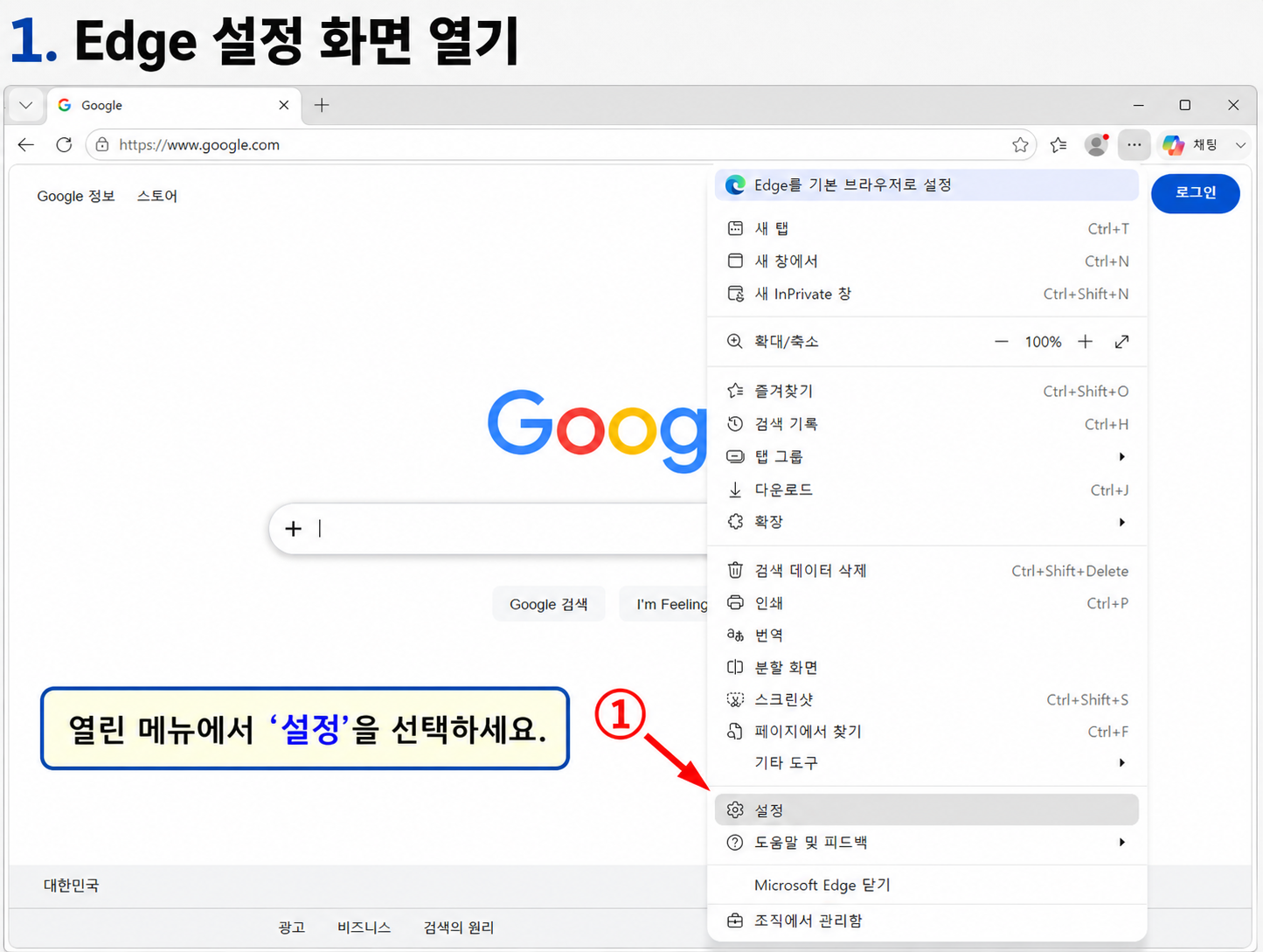The width and height of the screenshot is (1263, 952).
Task: Select Edge를 기본 브라우저로 설정 banner
Action: 926,184
